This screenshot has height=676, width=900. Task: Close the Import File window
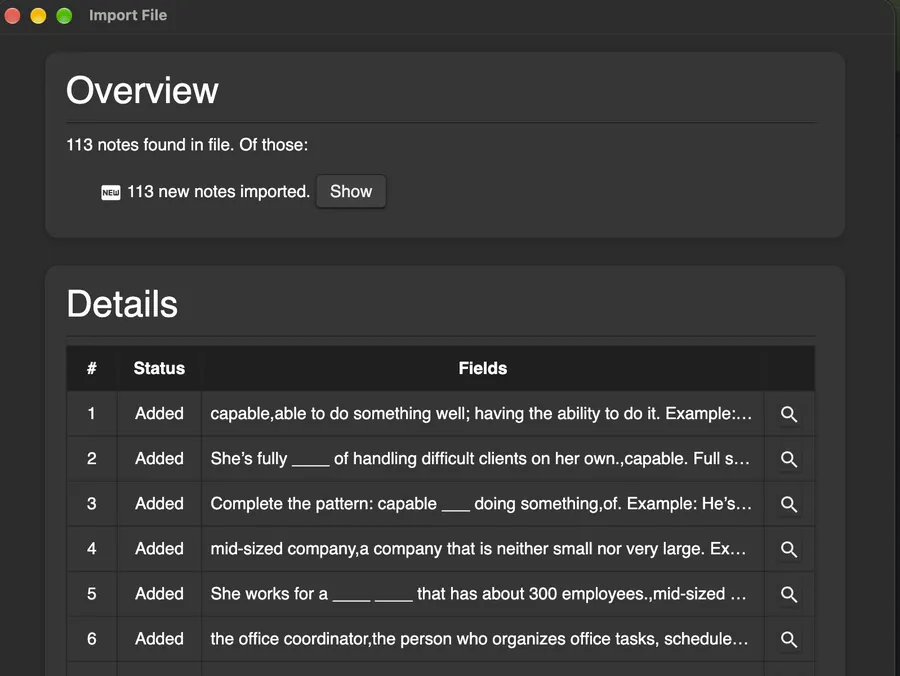[12, 15]
